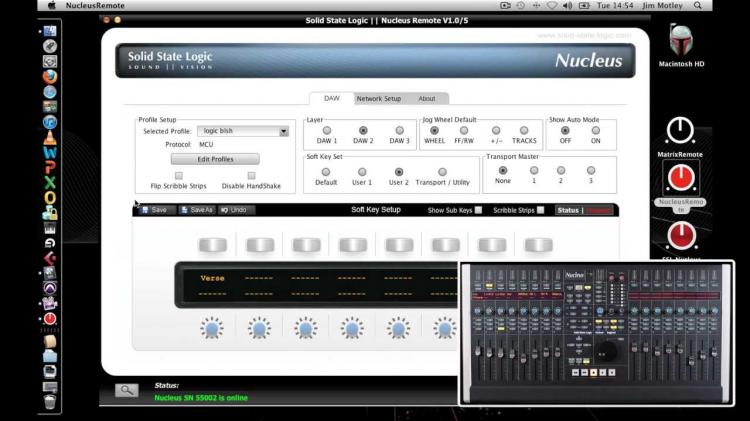Viewport: 750px width, 421px height.
Task: Switch to the DAW tab
Action: [x=331, y=99]
